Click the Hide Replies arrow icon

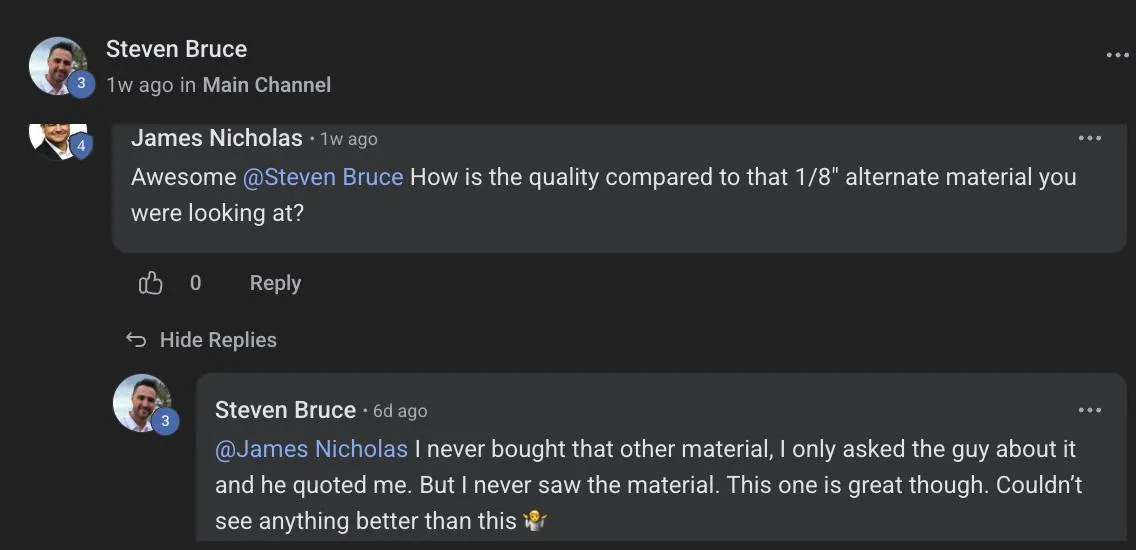pyautogui.click(x=135, y=339)
